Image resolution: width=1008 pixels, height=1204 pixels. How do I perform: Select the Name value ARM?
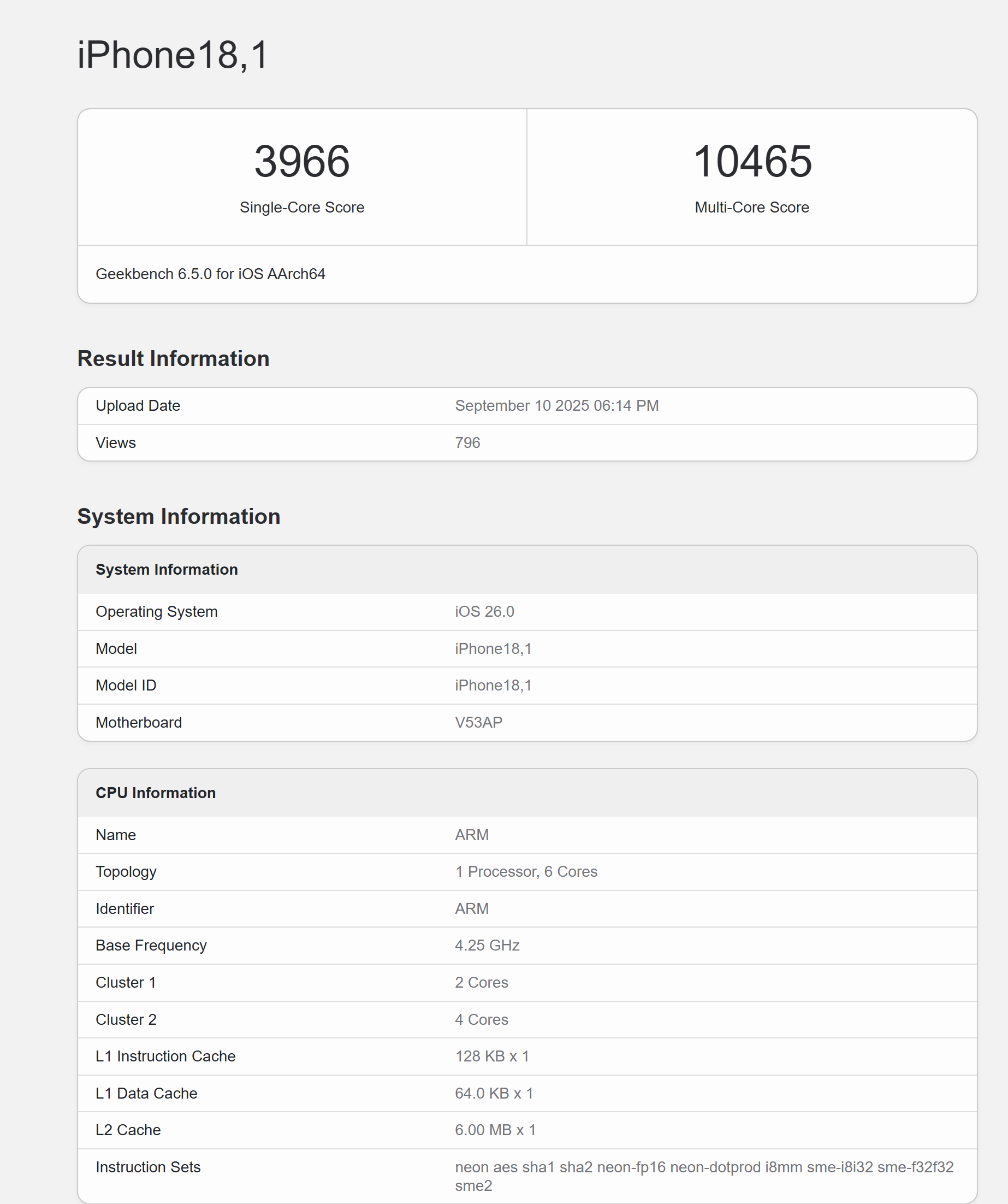(x=472, y=835)
